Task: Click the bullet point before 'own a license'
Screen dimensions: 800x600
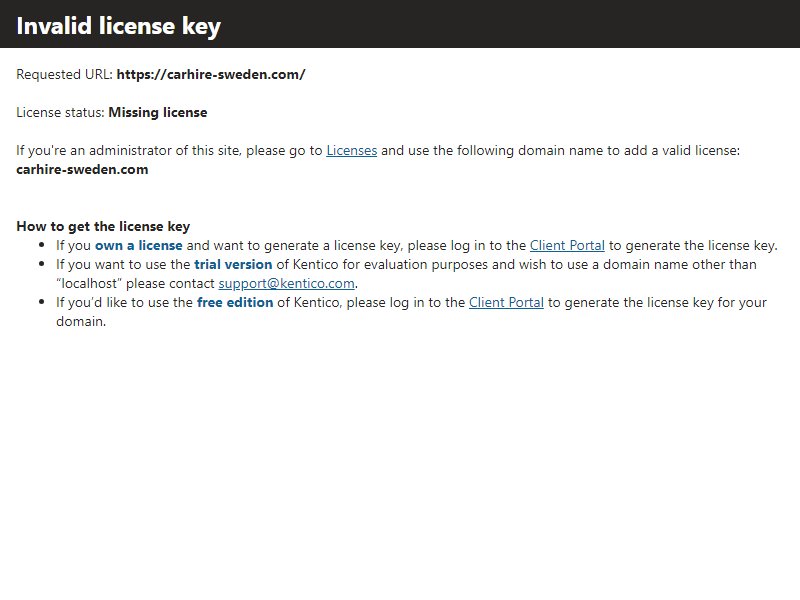Action: pyautogui.click(x=42, y=245)
